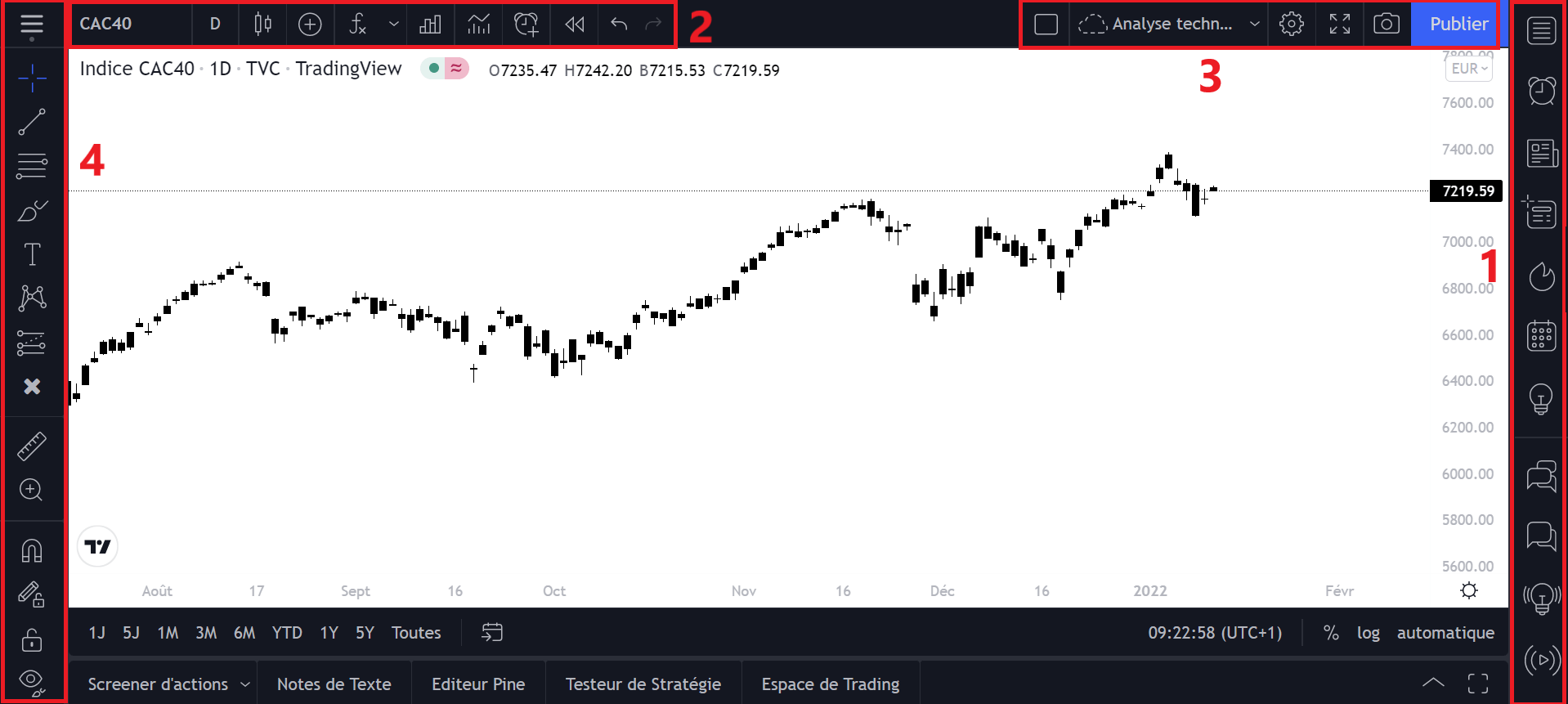The image size is (1568, 704).
Task: Toggle log scale on price axis
Action: (x=1368, y=633)
